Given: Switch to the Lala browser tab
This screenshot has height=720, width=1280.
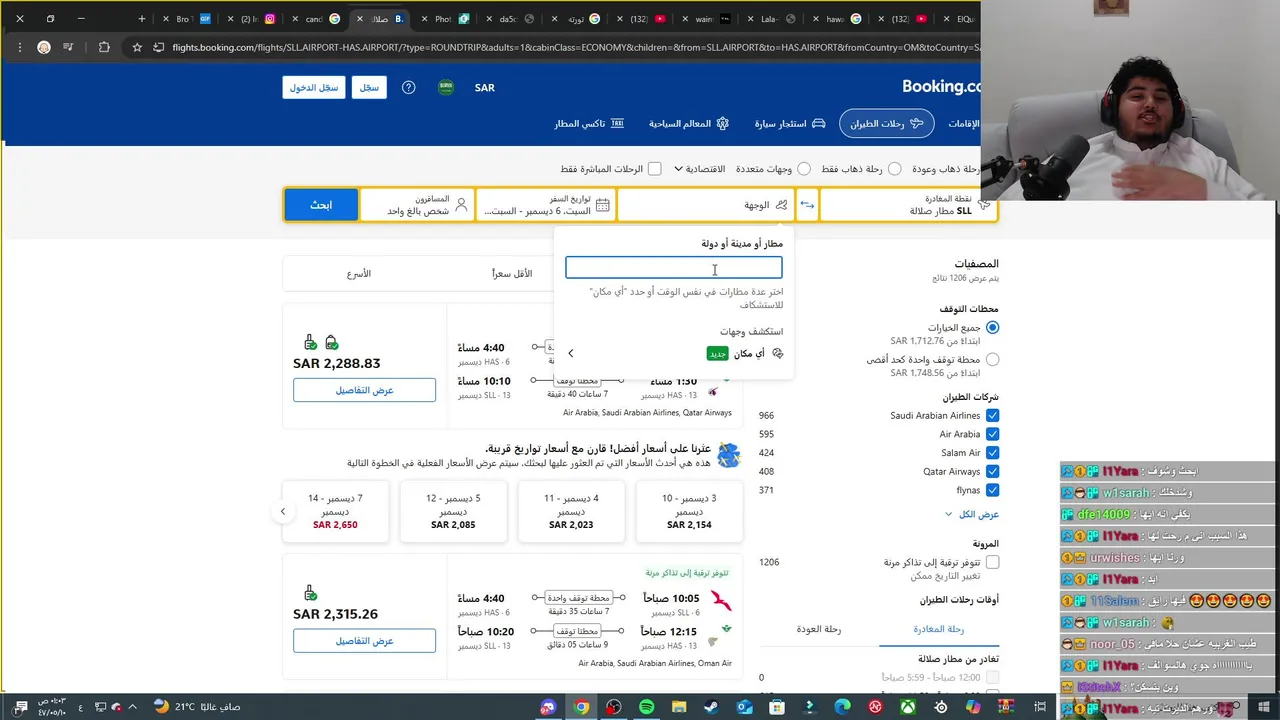Looking at the screenshot, I should (777, 18).
